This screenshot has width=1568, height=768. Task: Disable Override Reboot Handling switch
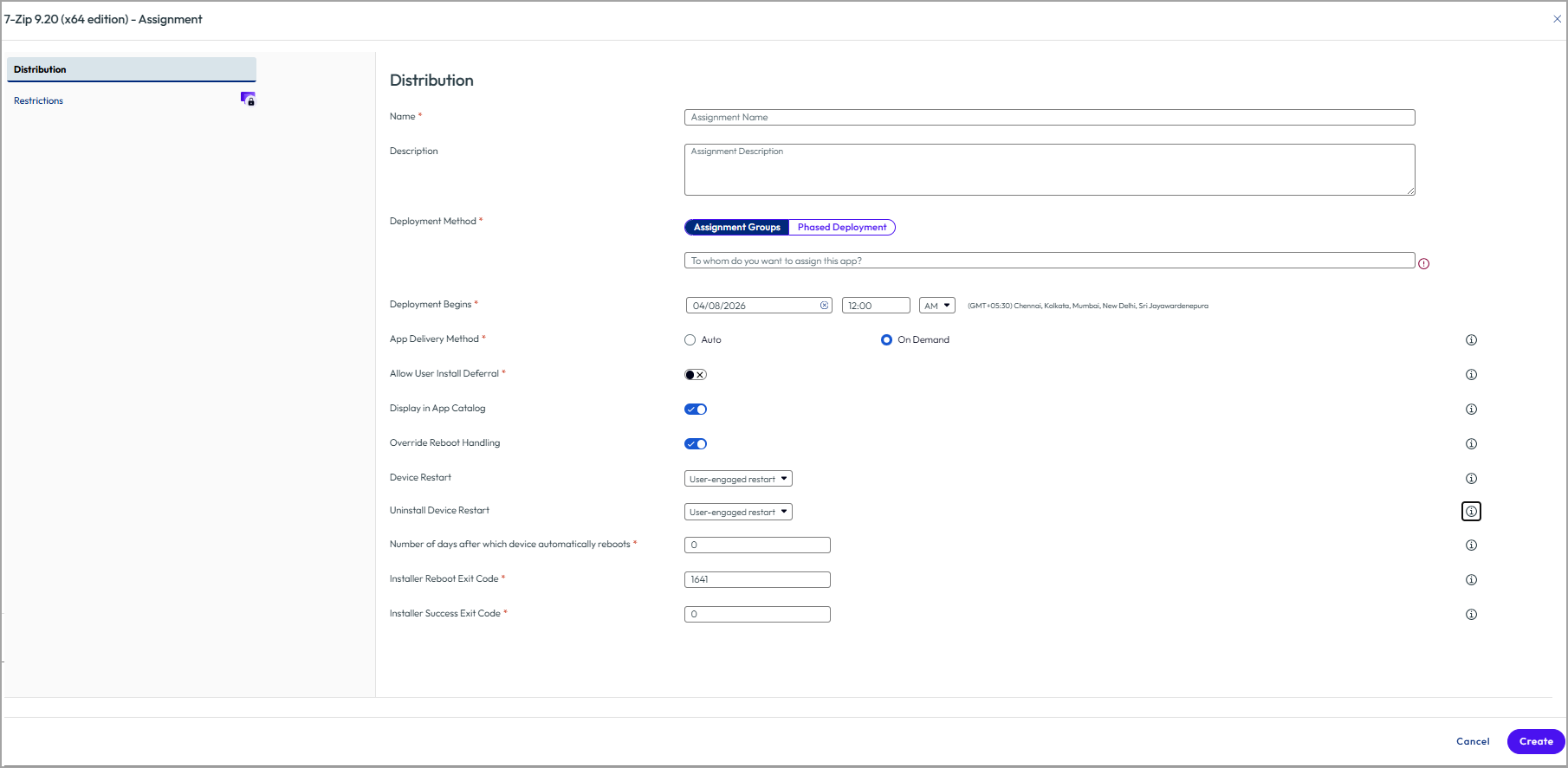[x=696, y=444]
